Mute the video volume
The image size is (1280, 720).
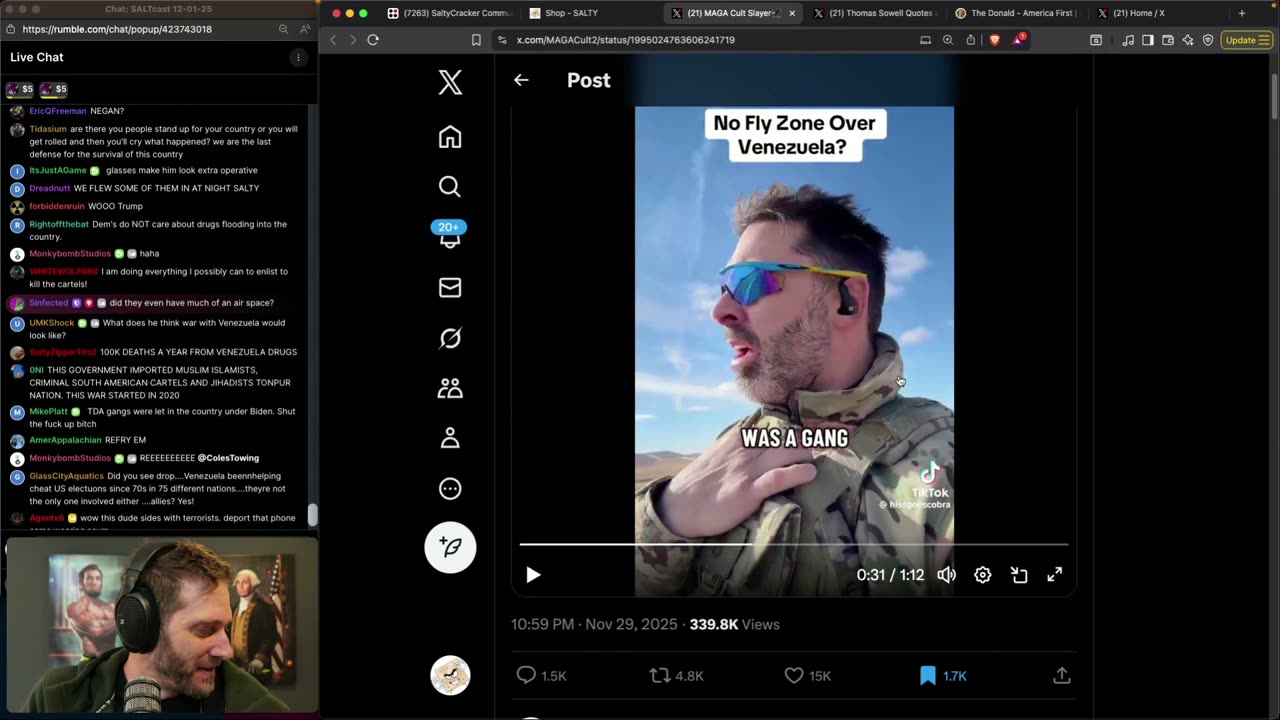946,575
